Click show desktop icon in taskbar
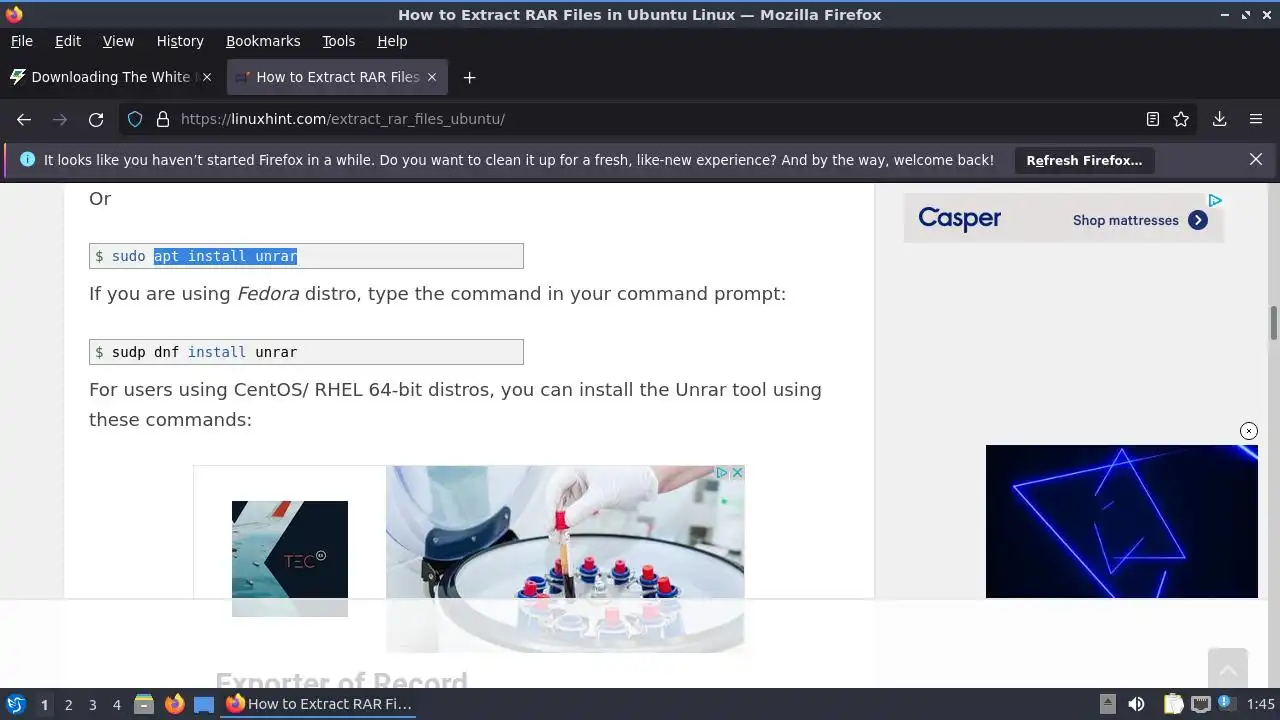Viewport: 1280px width, 720px height. coord(204,704)
